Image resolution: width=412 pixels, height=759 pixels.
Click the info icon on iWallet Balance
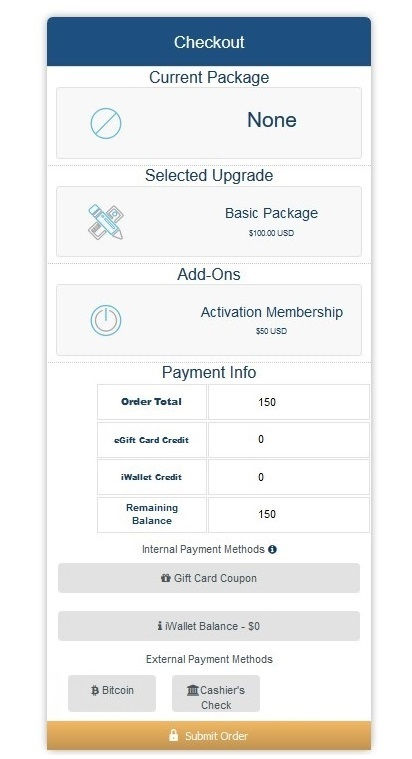pyautogui.click(x=160, y=626)
